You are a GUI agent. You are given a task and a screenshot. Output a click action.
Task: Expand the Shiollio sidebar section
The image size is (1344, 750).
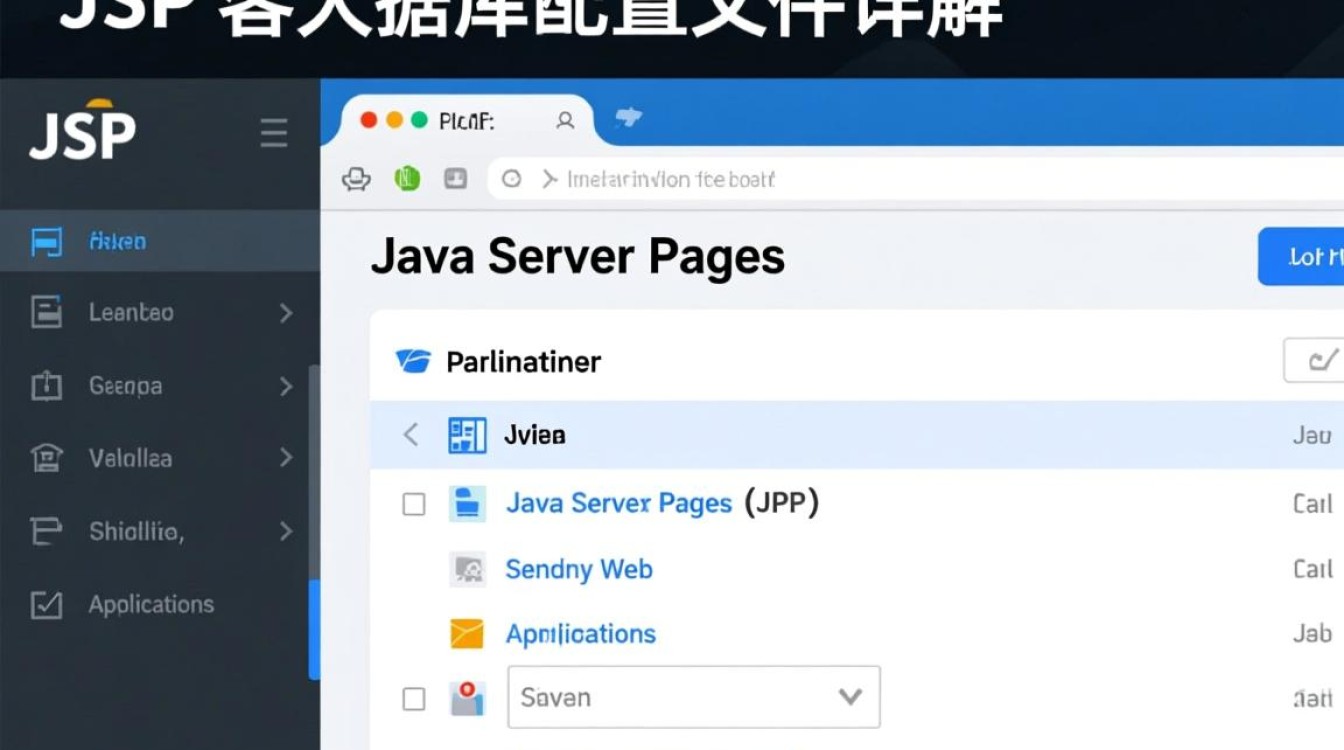[287, 531]
